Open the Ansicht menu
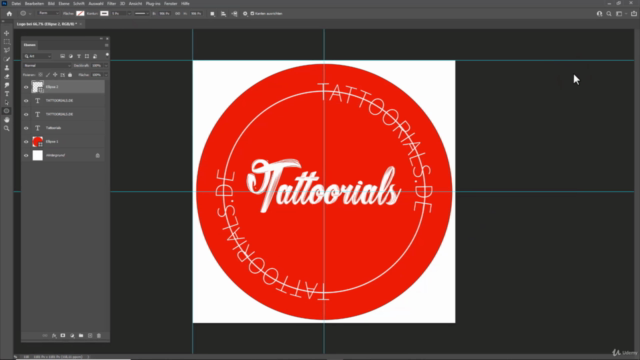 [136, 4]
